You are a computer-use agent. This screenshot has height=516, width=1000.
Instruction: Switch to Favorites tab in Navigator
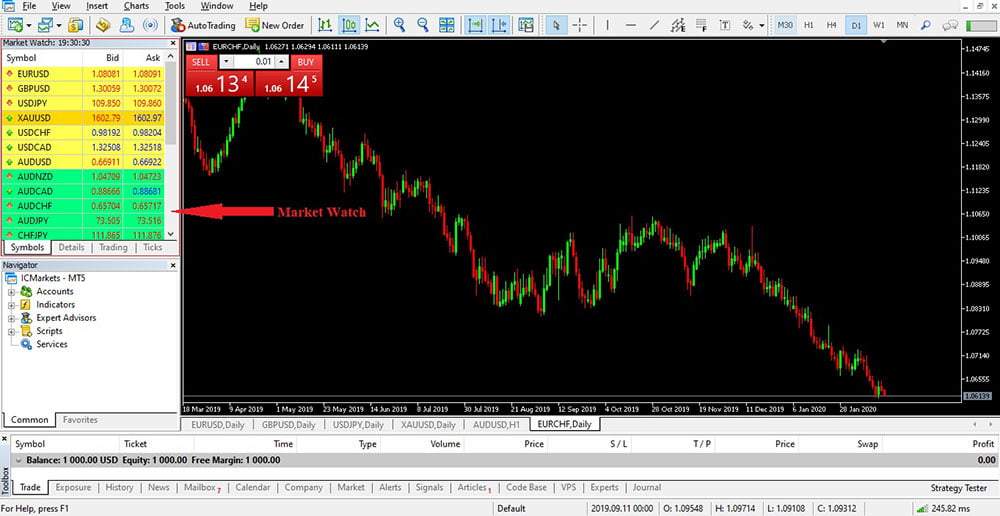[80, 420]
